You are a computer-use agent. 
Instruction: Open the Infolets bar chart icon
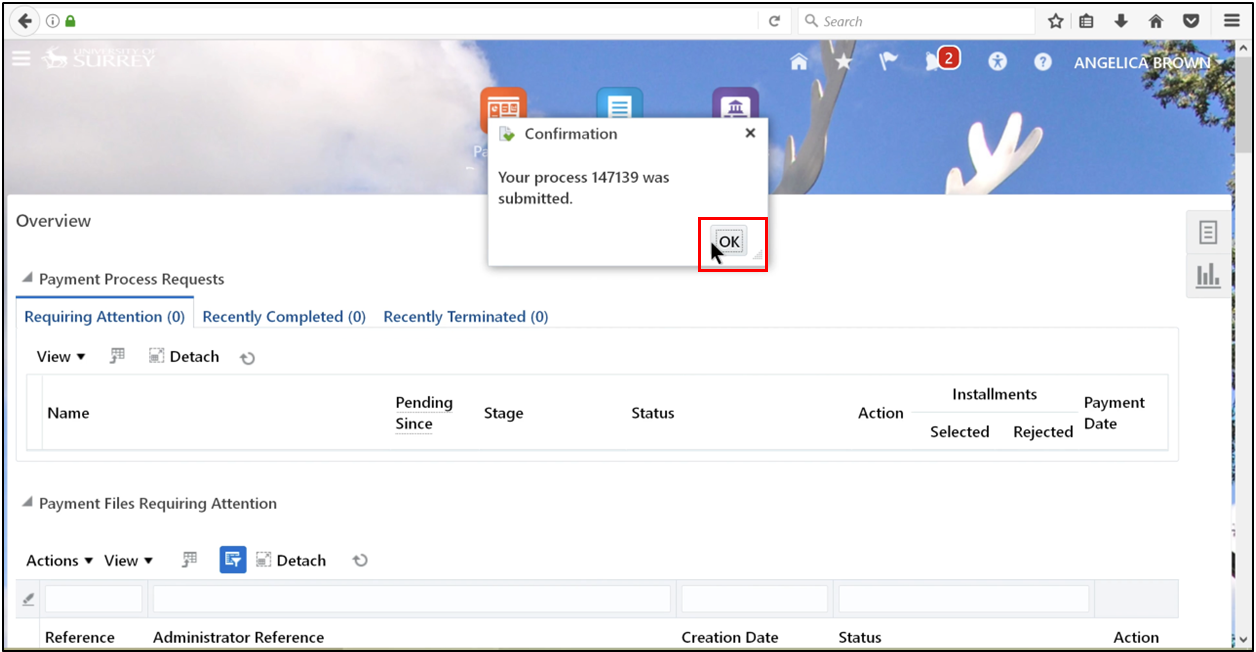(x=1208, y=276)
